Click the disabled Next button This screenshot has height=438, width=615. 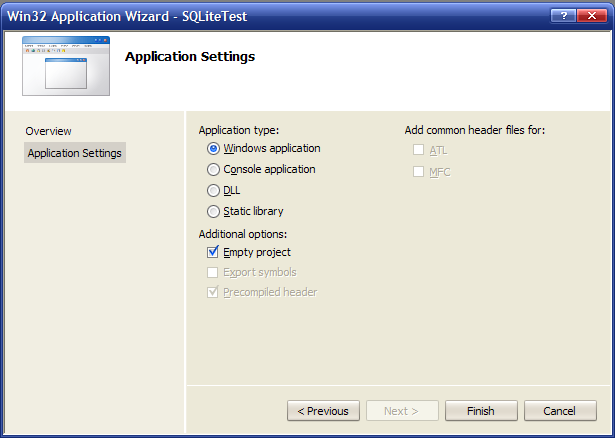402,411
